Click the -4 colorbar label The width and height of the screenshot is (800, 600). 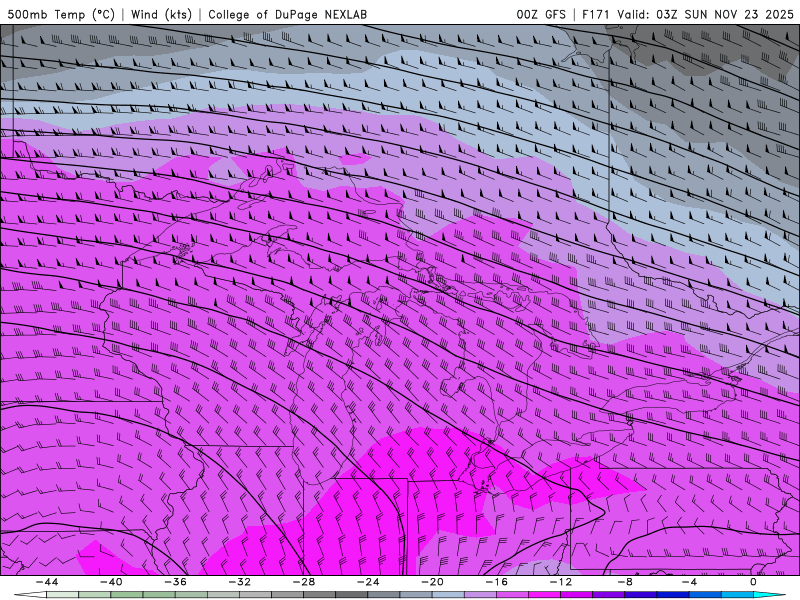tap(689, 582)
